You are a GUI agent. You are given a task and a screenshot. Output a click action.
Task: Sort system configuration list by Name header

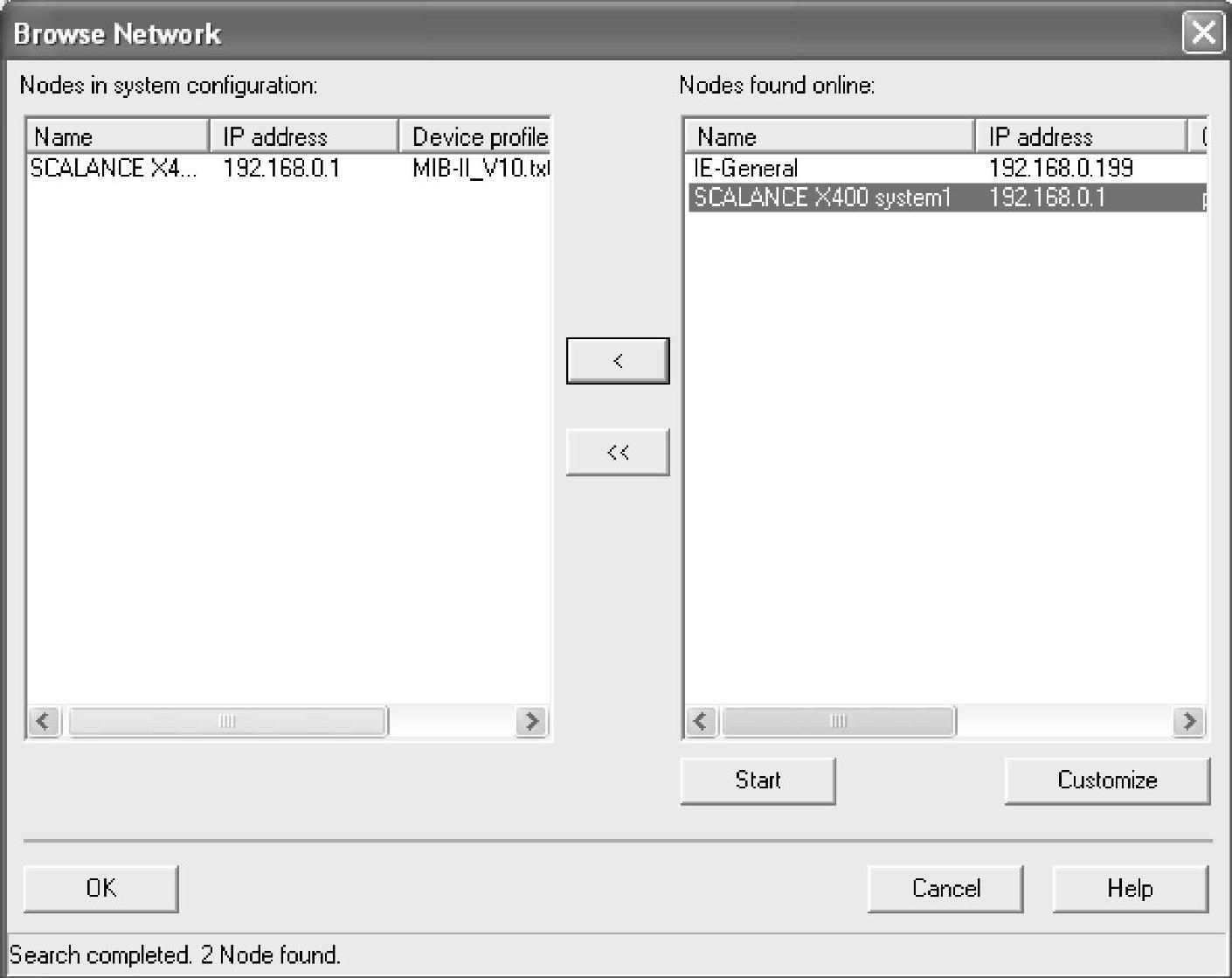118,136
